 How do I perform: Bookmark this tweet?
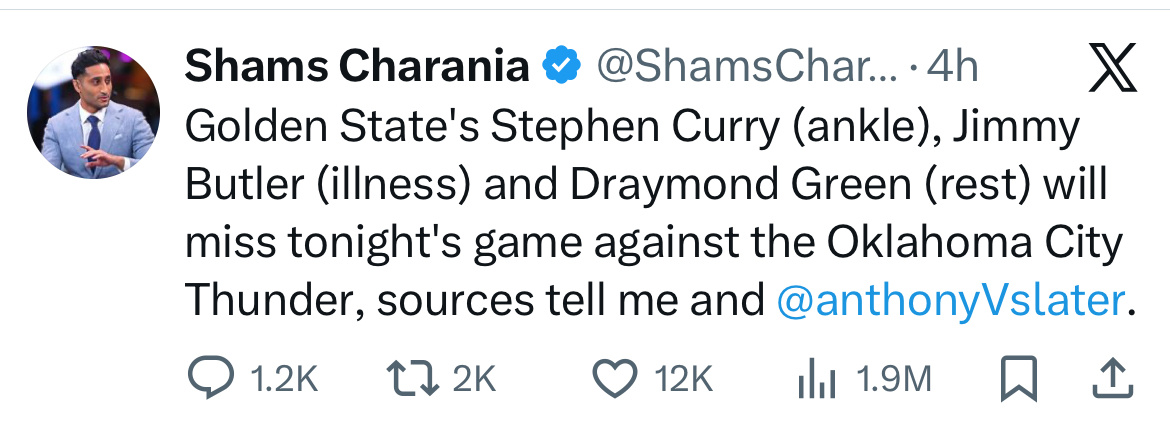[1016, 378]
